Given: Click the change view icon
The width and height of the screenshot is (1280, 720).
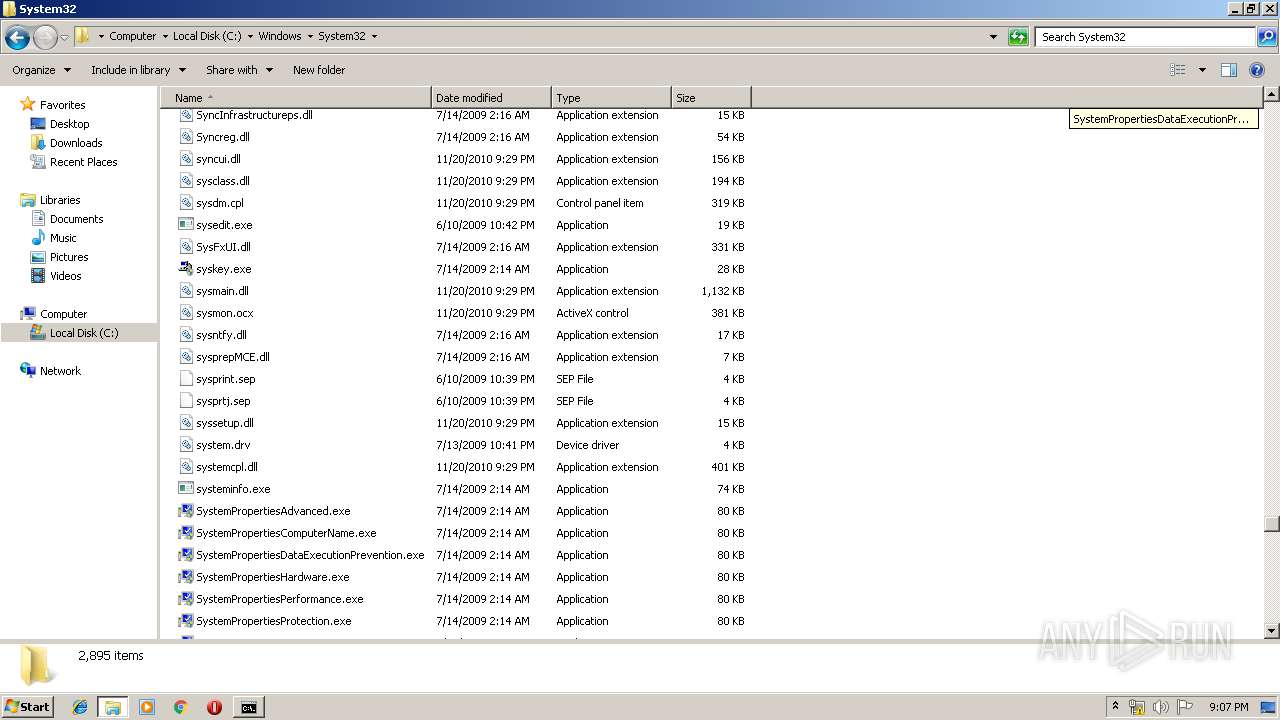Looking at the screenshot, I should click(1178, 70).
